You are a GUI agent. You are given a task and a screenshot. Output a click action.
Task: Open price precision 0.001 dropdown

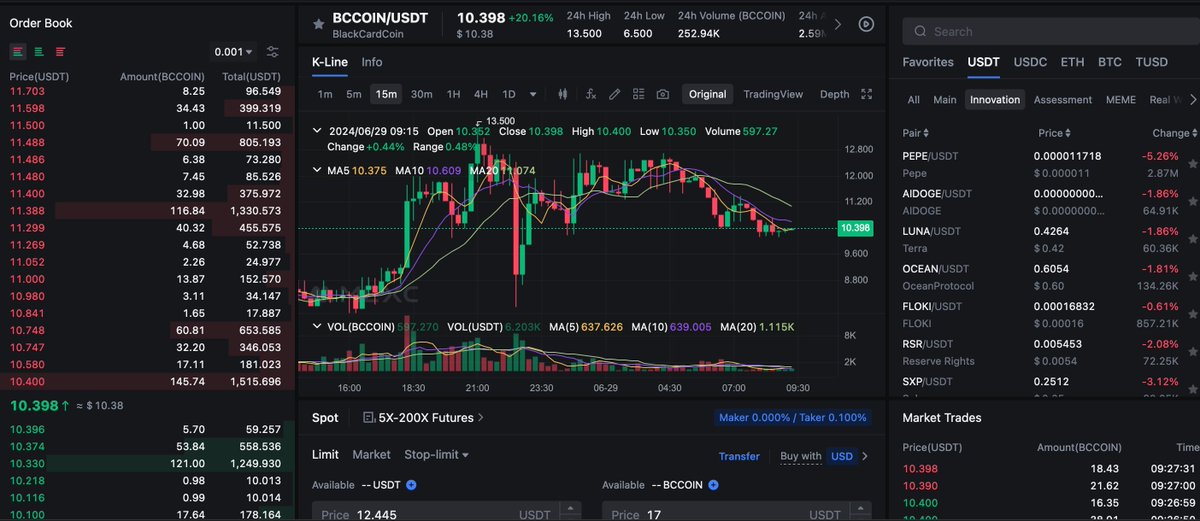tap(234, 52)
